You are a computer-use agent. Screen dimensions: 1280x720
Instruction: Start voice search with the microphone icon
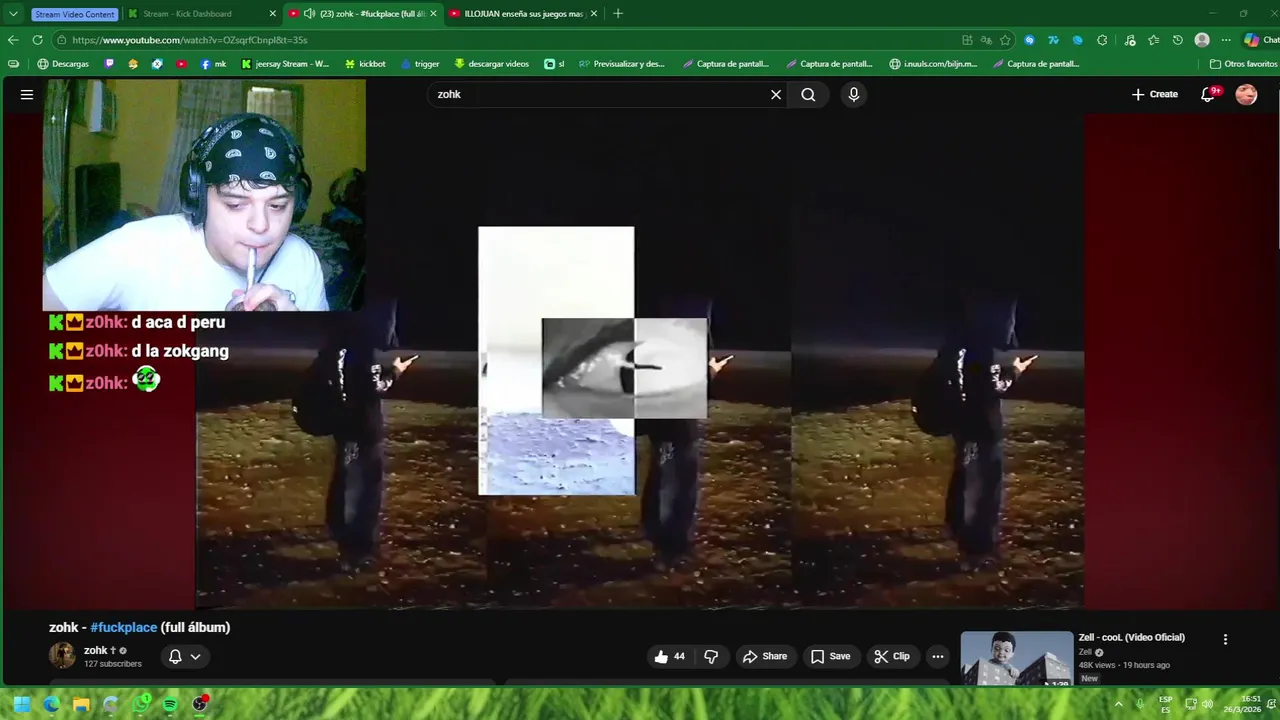(853, 94)
